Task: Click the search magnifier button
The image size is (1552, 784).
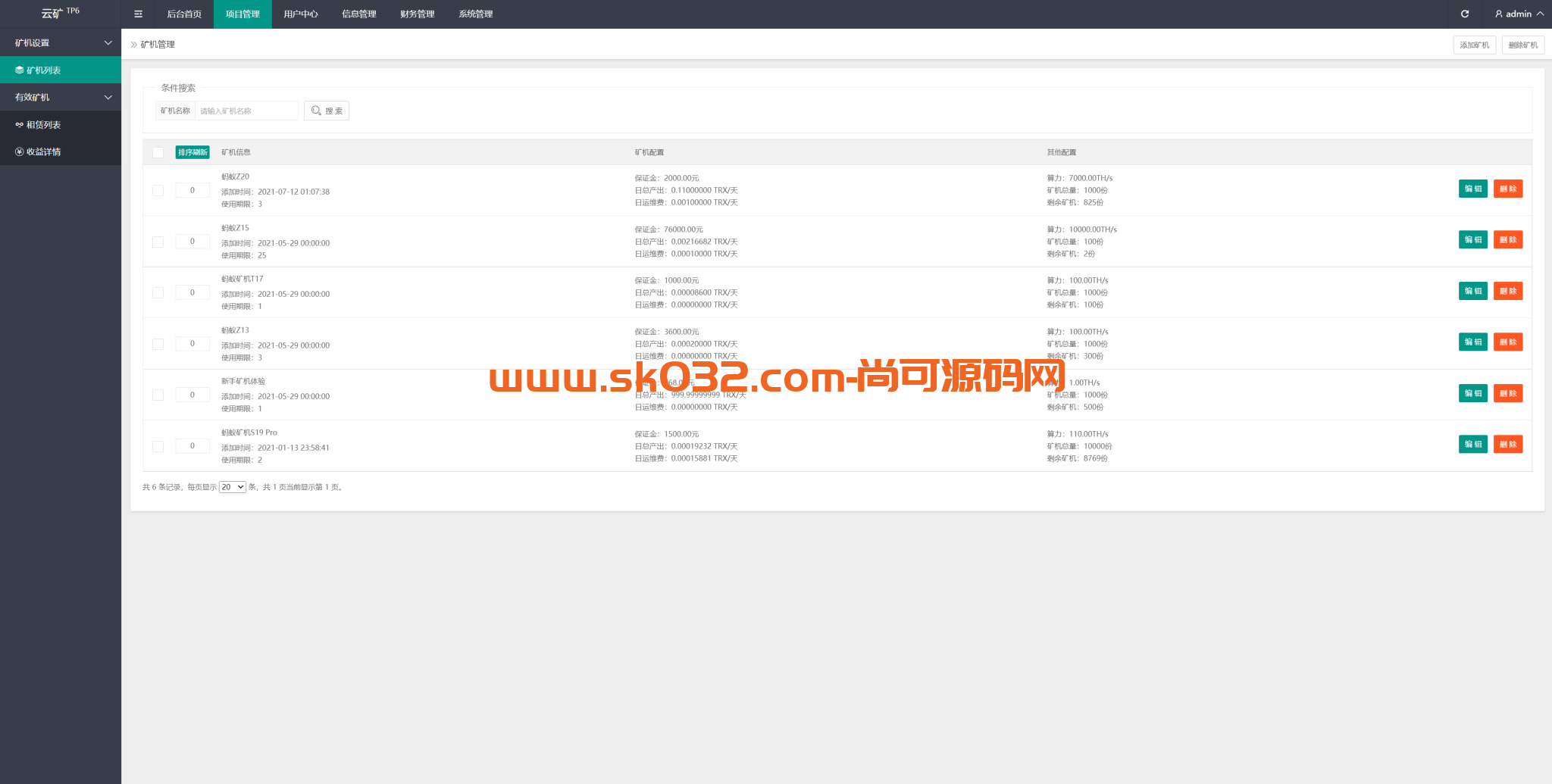Action: (327, 111)
